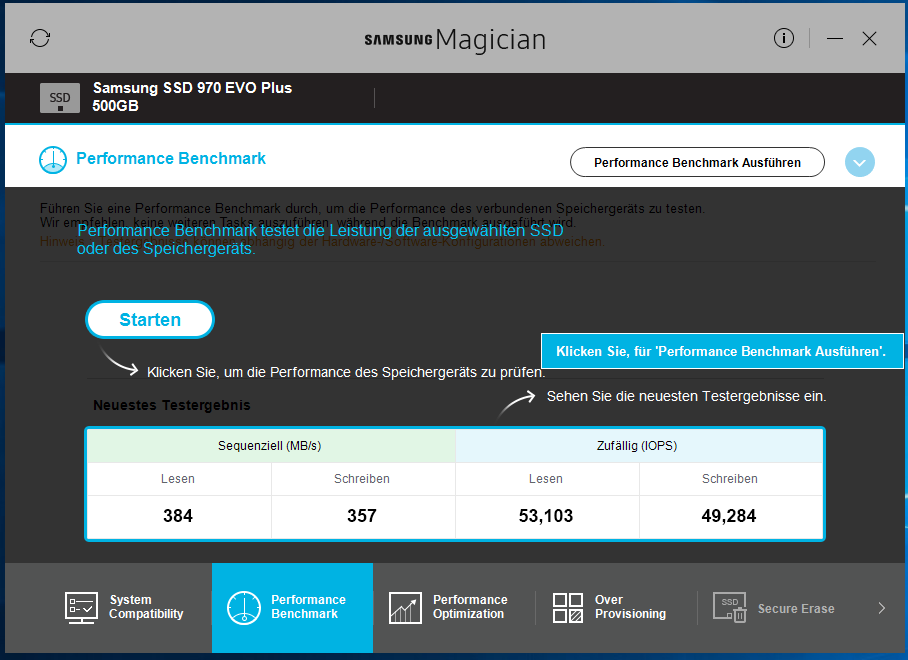Minimize the Samsung Magician window
The width and height of the screenshot is (908, 660).
tap(834, 39)
